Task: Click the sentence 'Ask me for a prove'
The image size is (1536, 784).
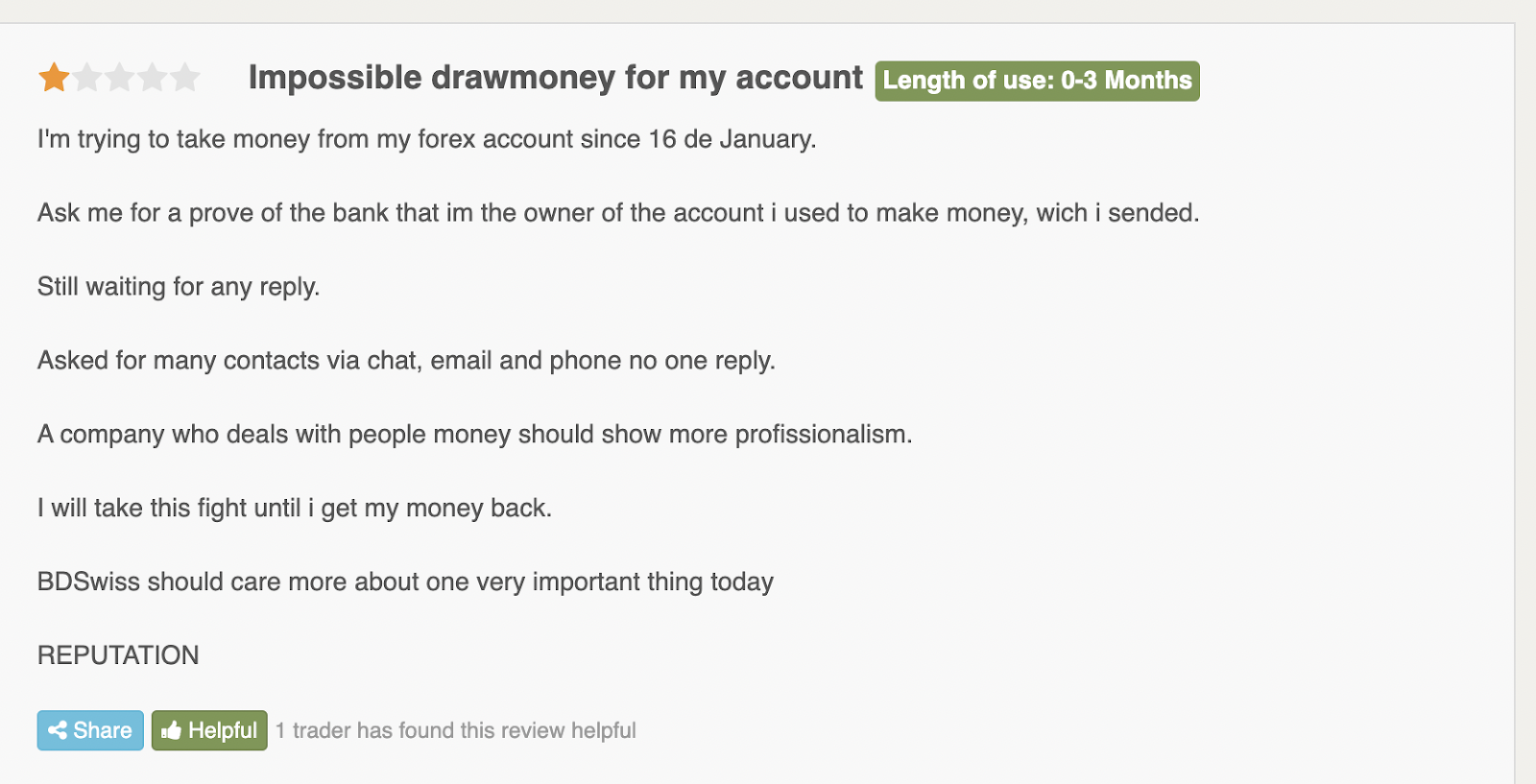Action: pyautogui.click(x=618, y=213)
